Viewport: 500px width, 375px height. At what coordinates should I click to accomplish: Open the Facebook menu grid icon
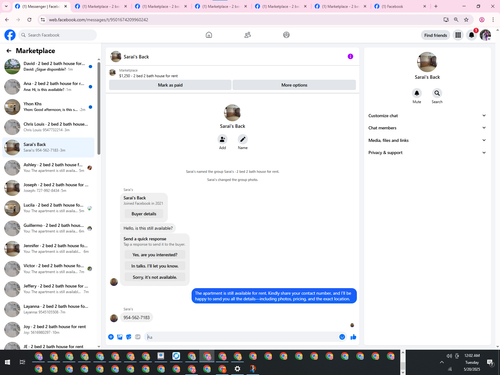pyautogui.click(x=458, y=35)
